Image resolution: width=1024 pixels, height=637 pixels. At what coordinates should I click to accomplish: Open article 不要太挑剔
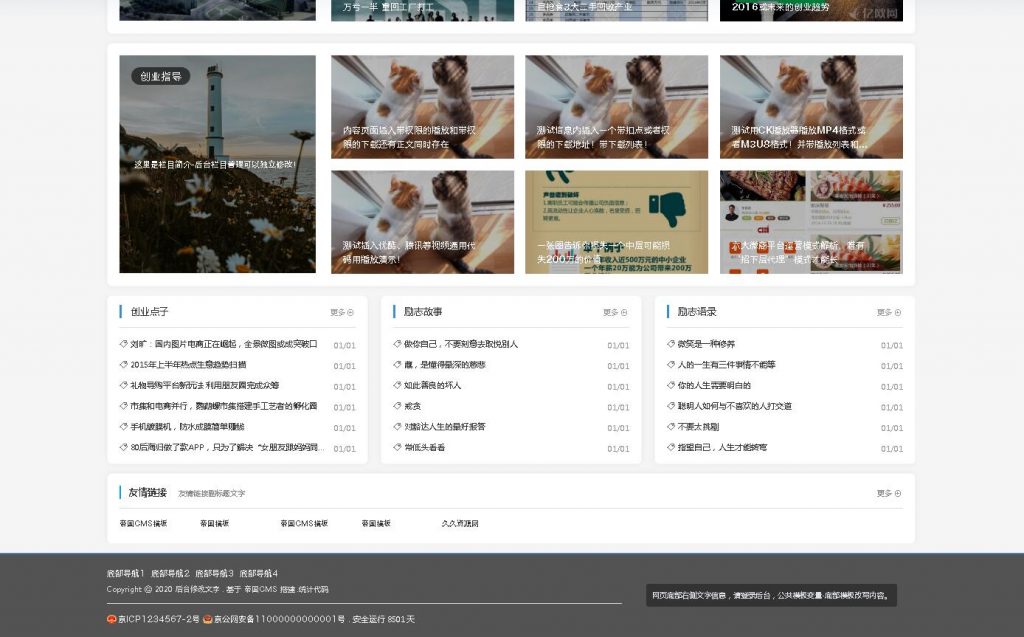point(698,427)
